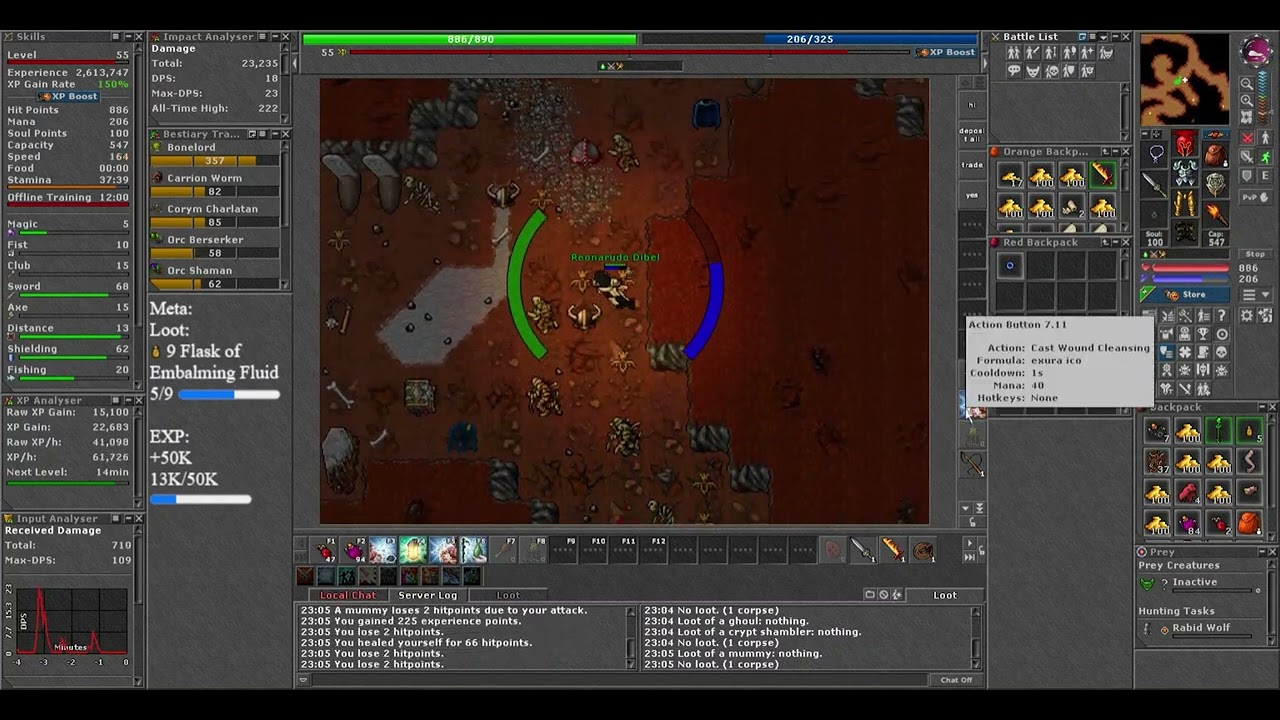
Task: Open the Loot chat tab
Action: pos(508,595)
